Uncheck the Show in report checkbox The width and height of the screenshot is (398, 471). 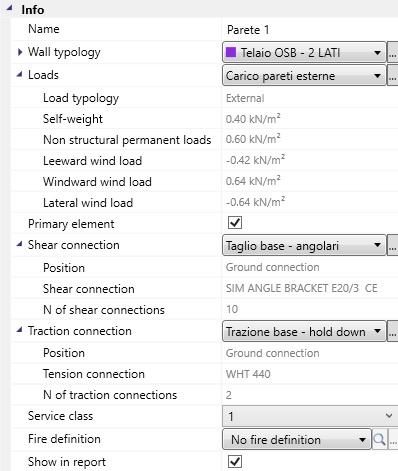pos(235,462)
